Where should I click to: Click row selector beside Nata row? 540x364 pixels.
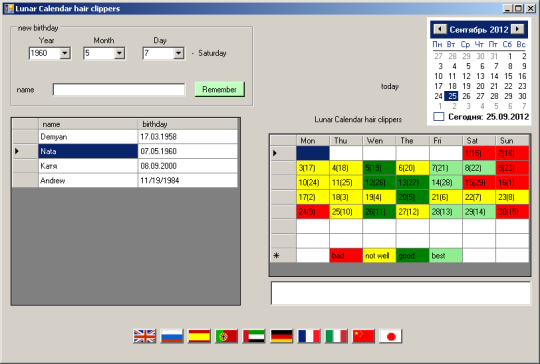25,151
